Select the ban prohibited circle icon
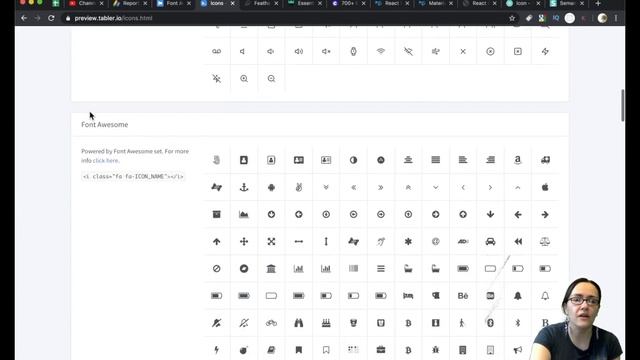The image size is (640, 360). pyautogui.click(x=216, y=269)
